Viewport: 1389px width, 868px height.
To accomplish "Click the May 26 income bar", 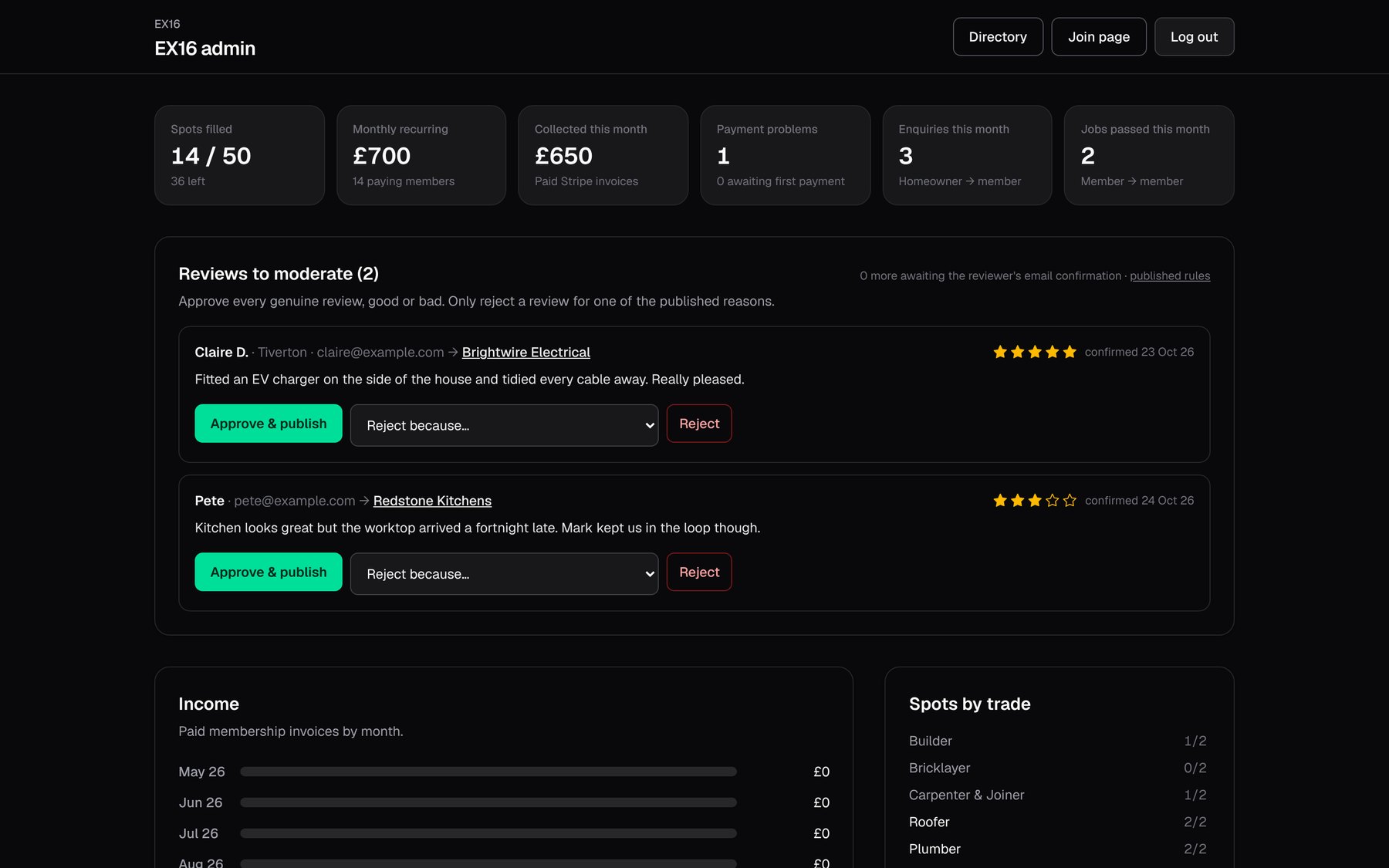I will click(x=488, y=772).
